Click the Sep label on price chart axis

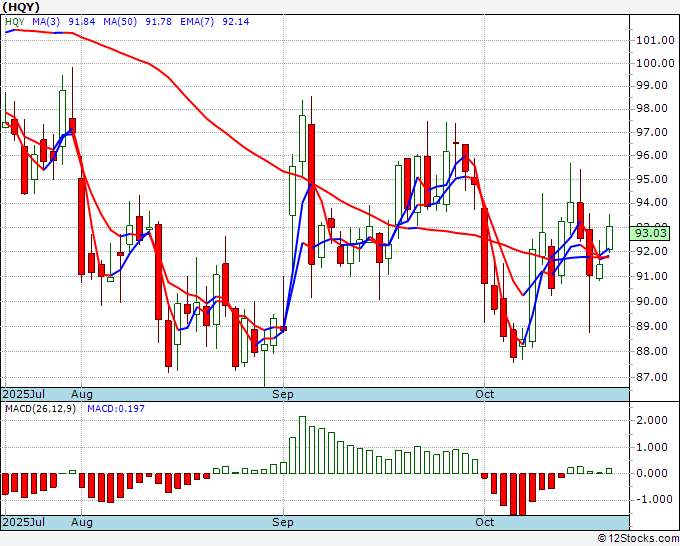click(x=283, y=394)
